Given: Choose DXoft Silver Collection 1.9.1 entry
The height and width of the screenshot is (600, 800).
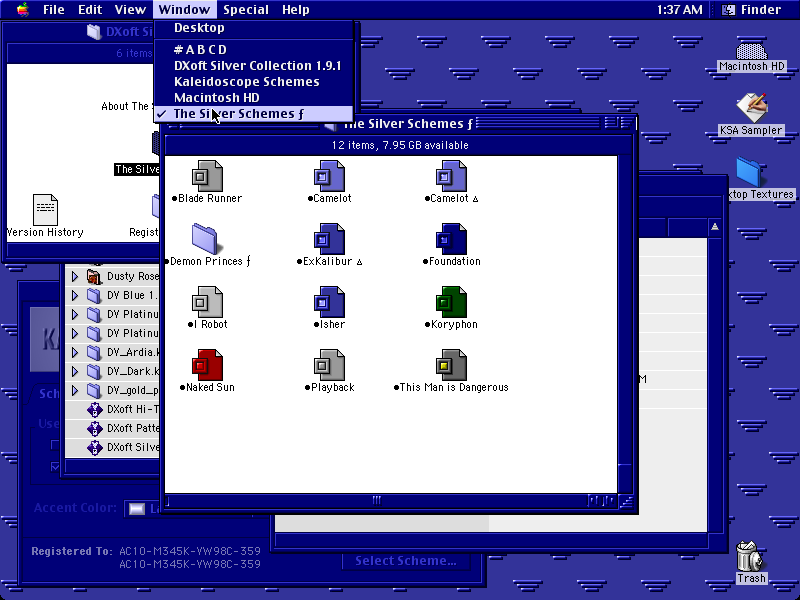Looking at the screenshot, I should coord(254,66).
